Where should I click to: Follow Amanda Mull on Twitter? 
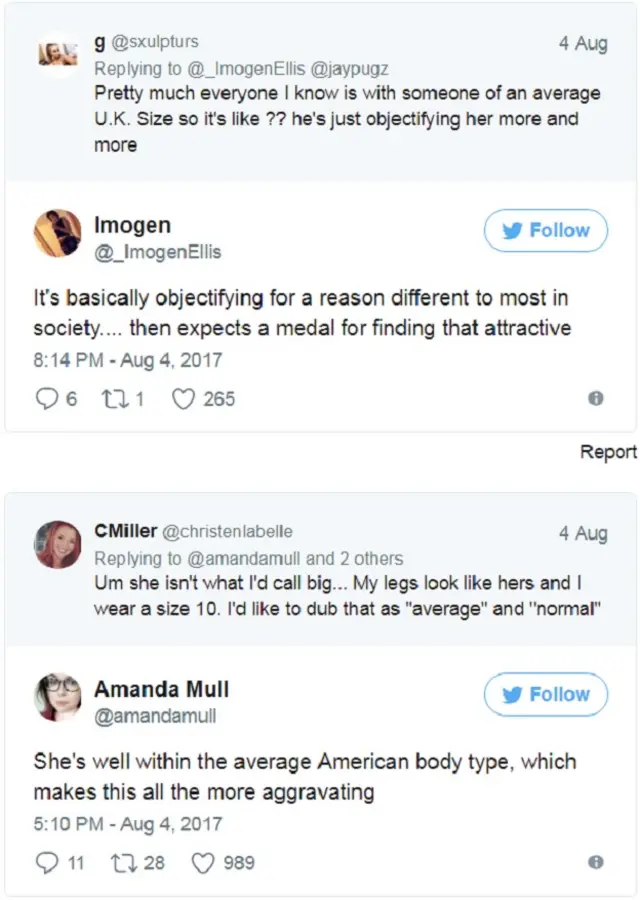[546, 695]
